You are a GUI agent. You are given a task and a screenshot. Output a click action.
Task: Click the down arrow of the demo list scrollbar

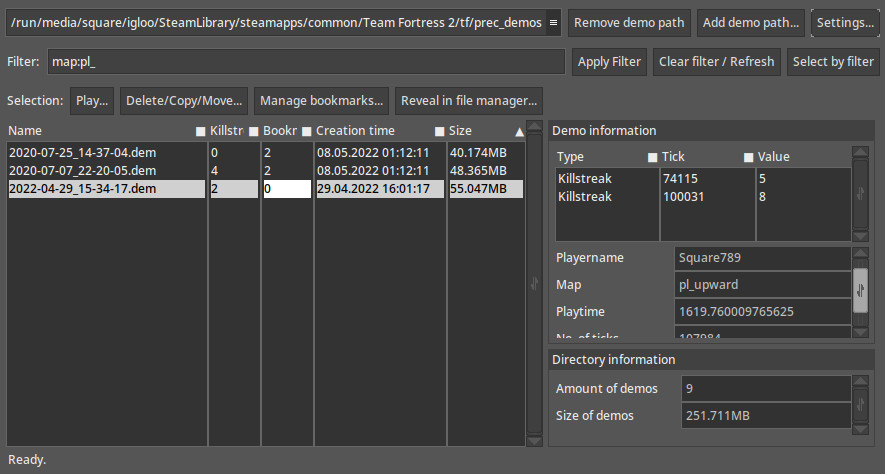tap(534, 441)
